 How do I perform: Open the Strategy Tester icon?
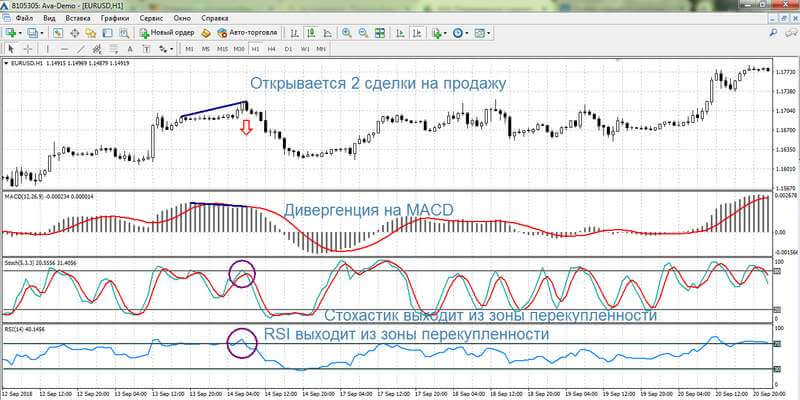pyautogui.click(x=123, y=33)
